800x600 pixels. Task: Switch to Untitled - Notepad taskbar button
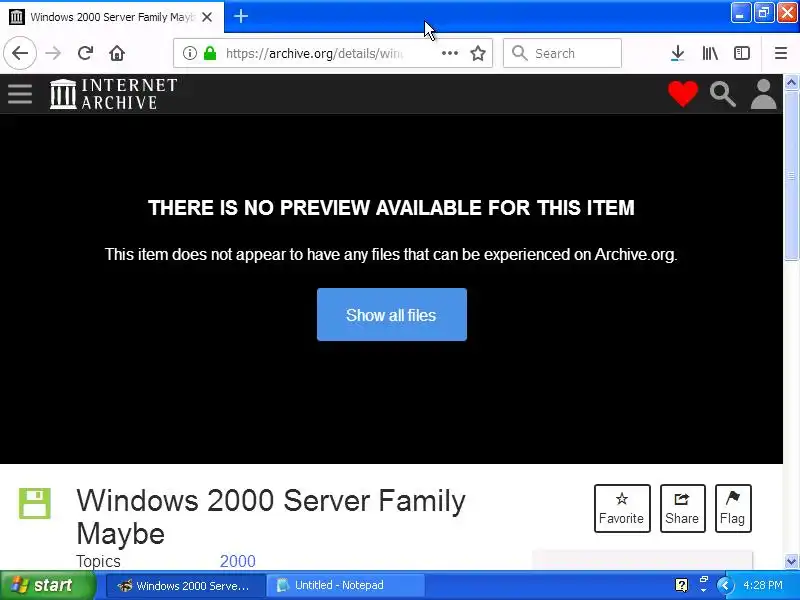click(x=346, y=585)
